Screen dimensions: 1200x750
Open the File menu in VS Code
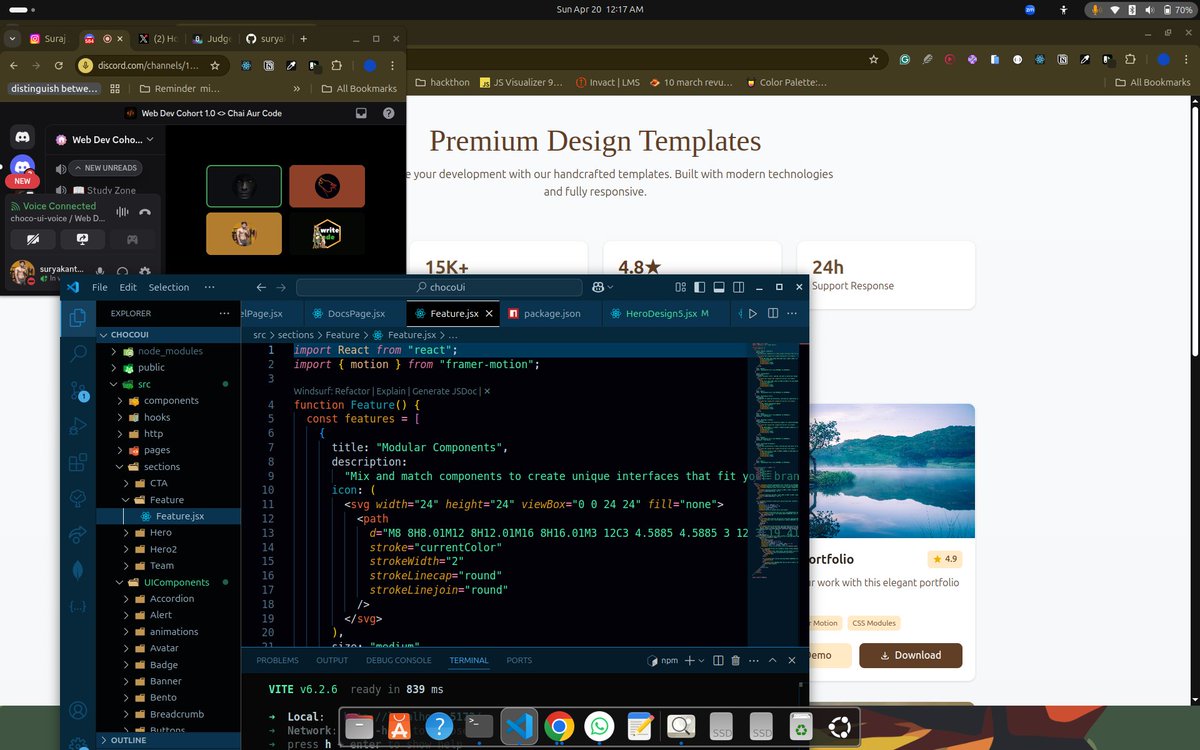[x=100, y=287]
